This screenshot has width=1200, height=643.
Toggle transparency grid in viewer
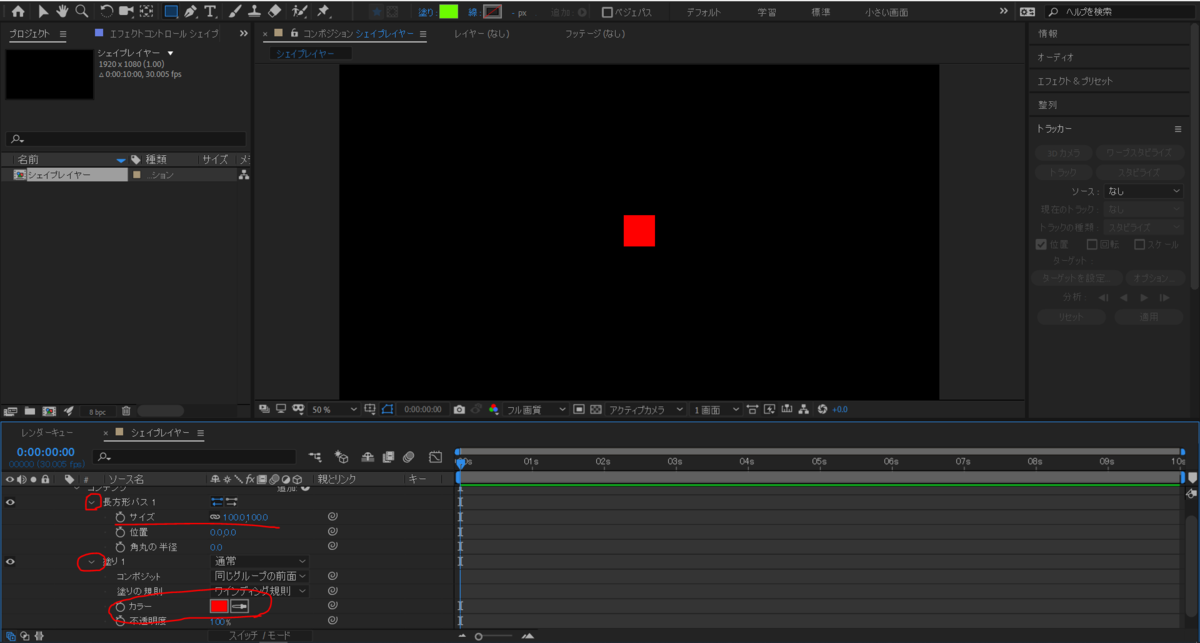[596, 409]
